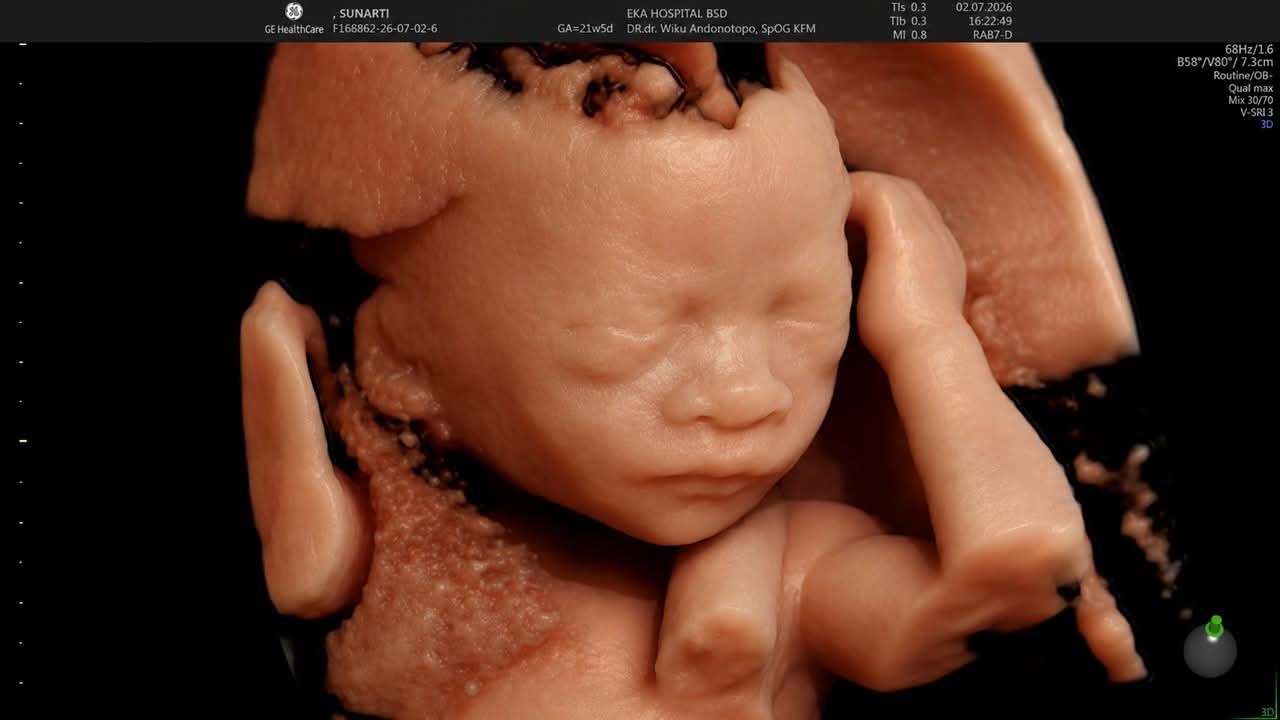Click the RAB7-D probe label

990,35
